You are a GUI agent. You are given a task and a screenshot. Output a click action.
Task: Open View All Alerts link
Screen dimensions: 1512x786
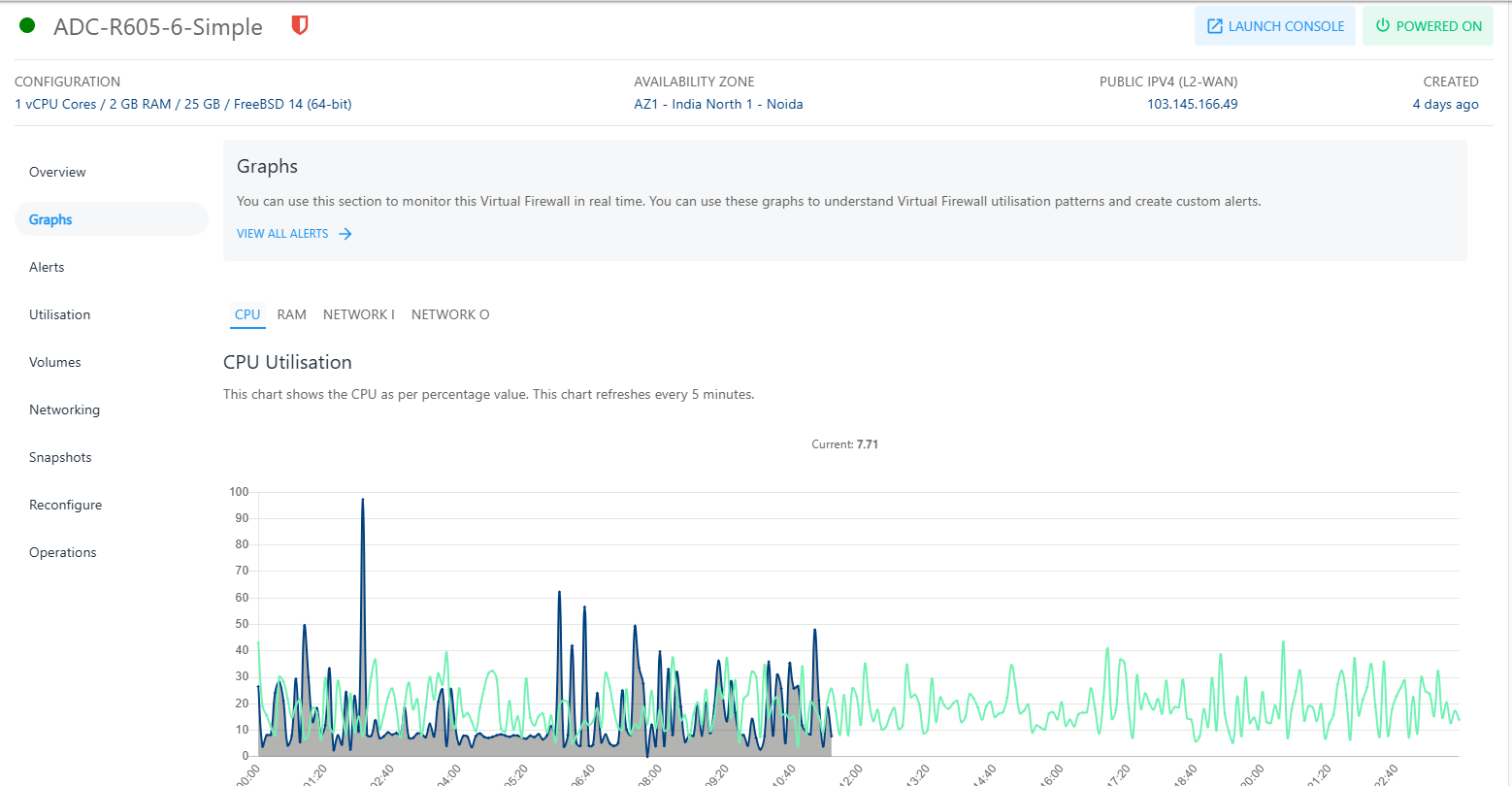[x=282, y=234]
